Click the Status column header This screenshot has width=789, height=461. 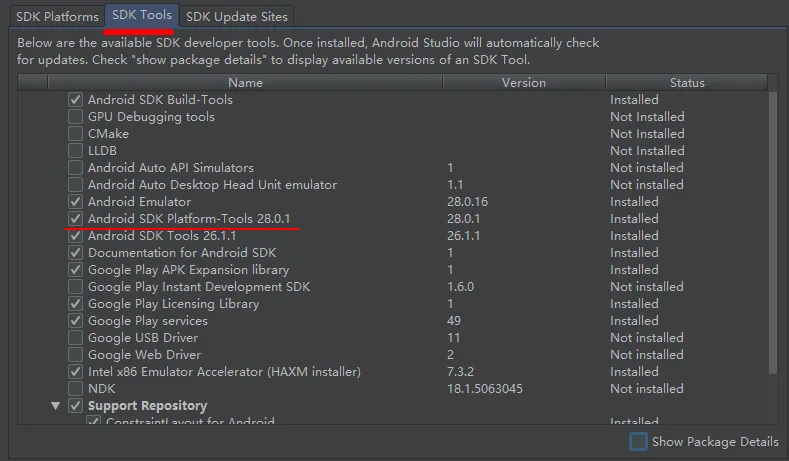(687, 83)
